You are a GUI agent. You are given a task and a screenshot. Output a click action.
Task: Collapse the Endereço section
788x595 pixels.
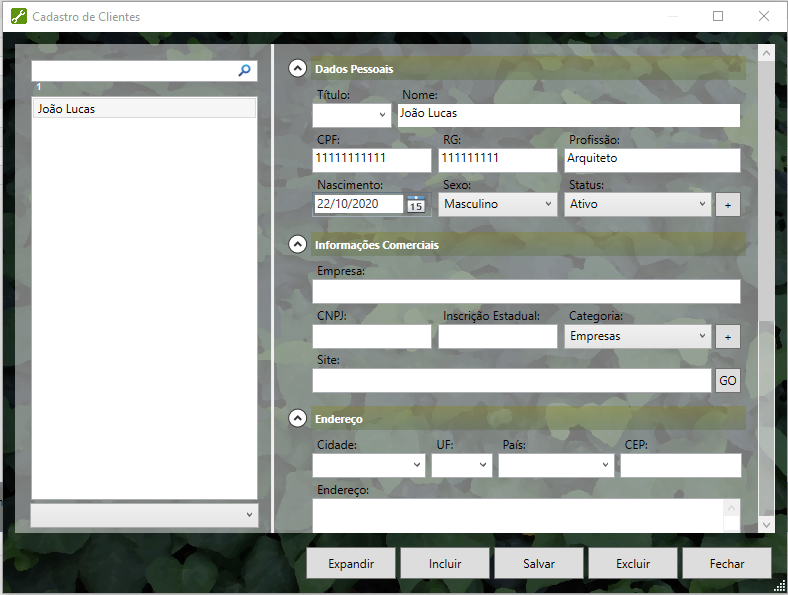[x=297, y=419]
